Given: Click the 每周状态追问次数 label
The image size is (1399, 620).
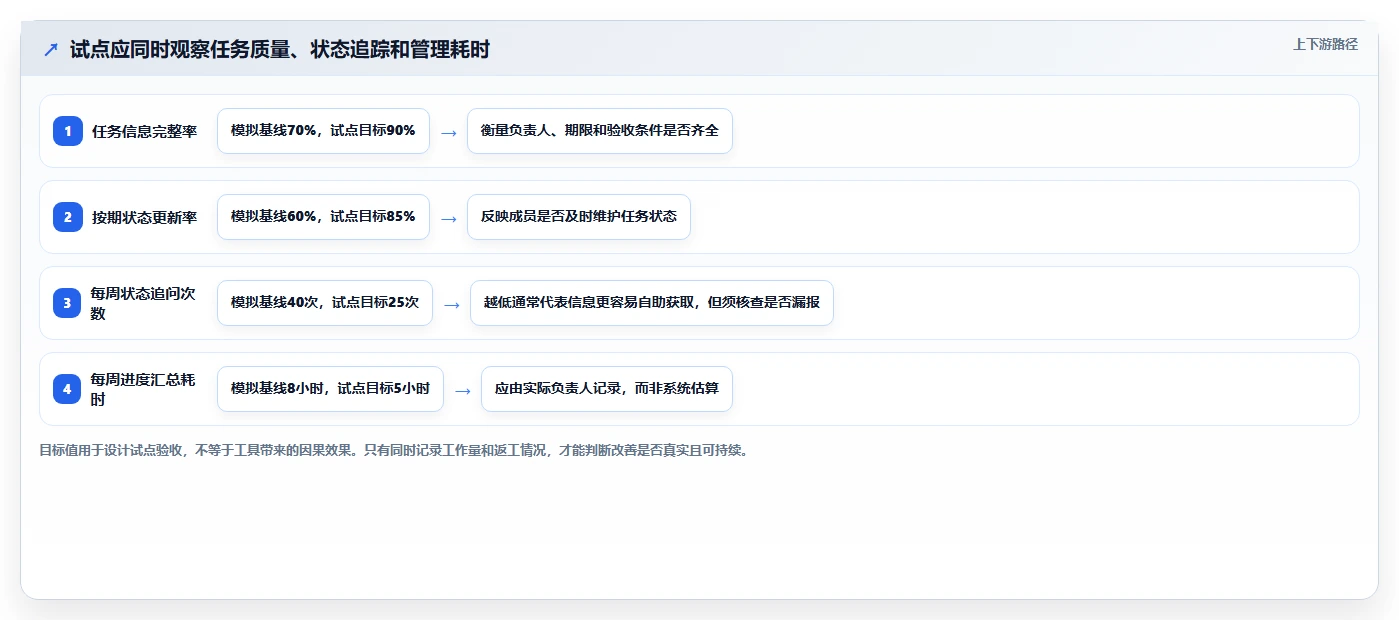Looking at the screenshot, I should point(143,303).
